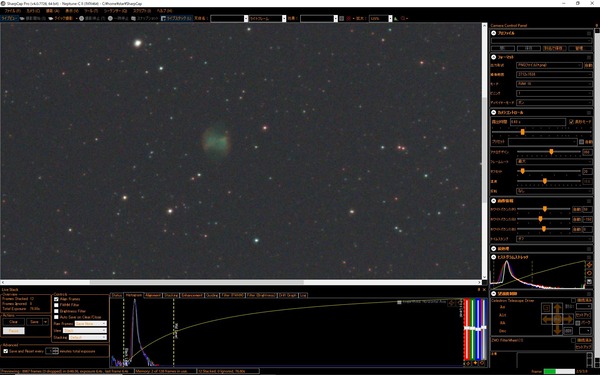Switch to the Alignment tab
600x375 pixels.
click(153, 295)
